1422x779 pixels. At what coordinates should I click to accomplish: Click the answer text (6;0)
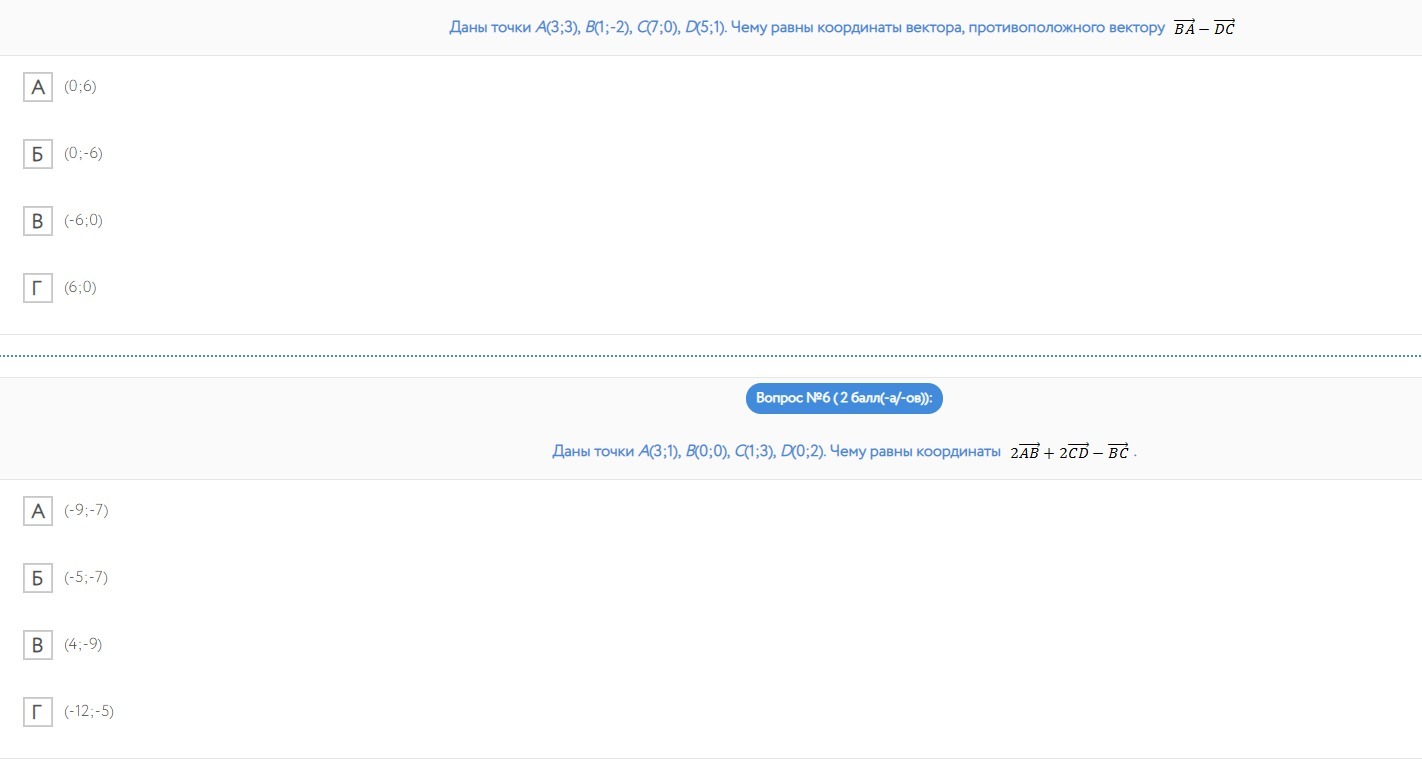pyautogui.click(x=80, y=288)
